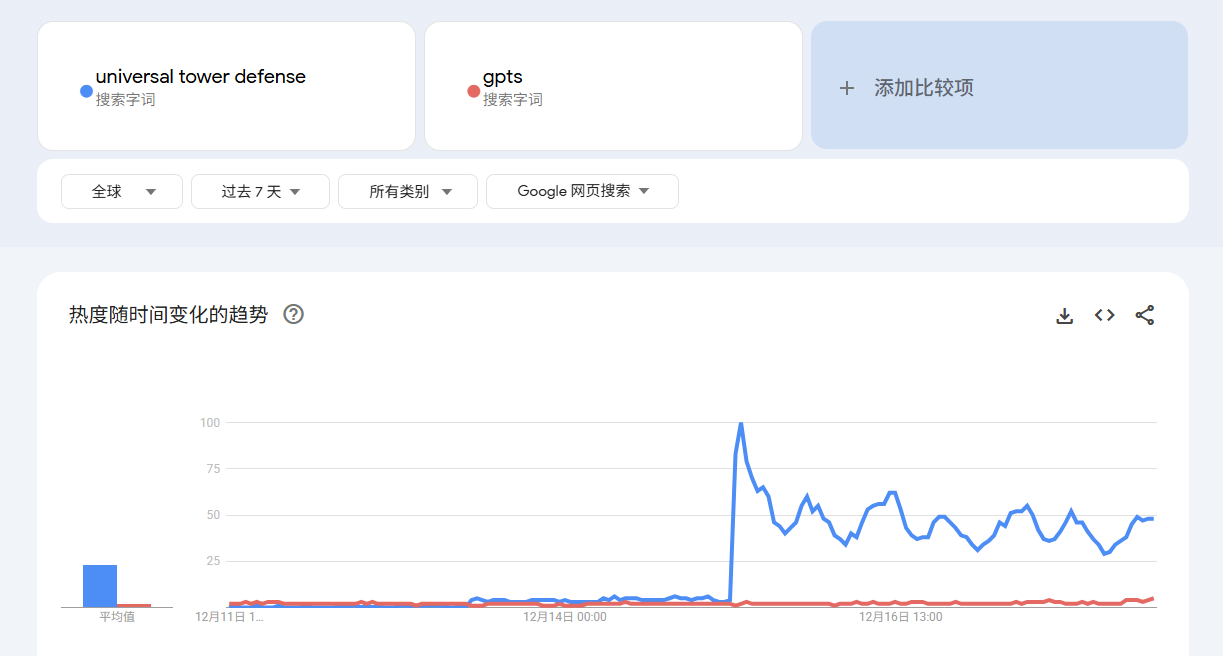Download the trend chart data as CSV
Image resolution: width=1223 pixels, height=656 pixels.
click(1065, 316)
